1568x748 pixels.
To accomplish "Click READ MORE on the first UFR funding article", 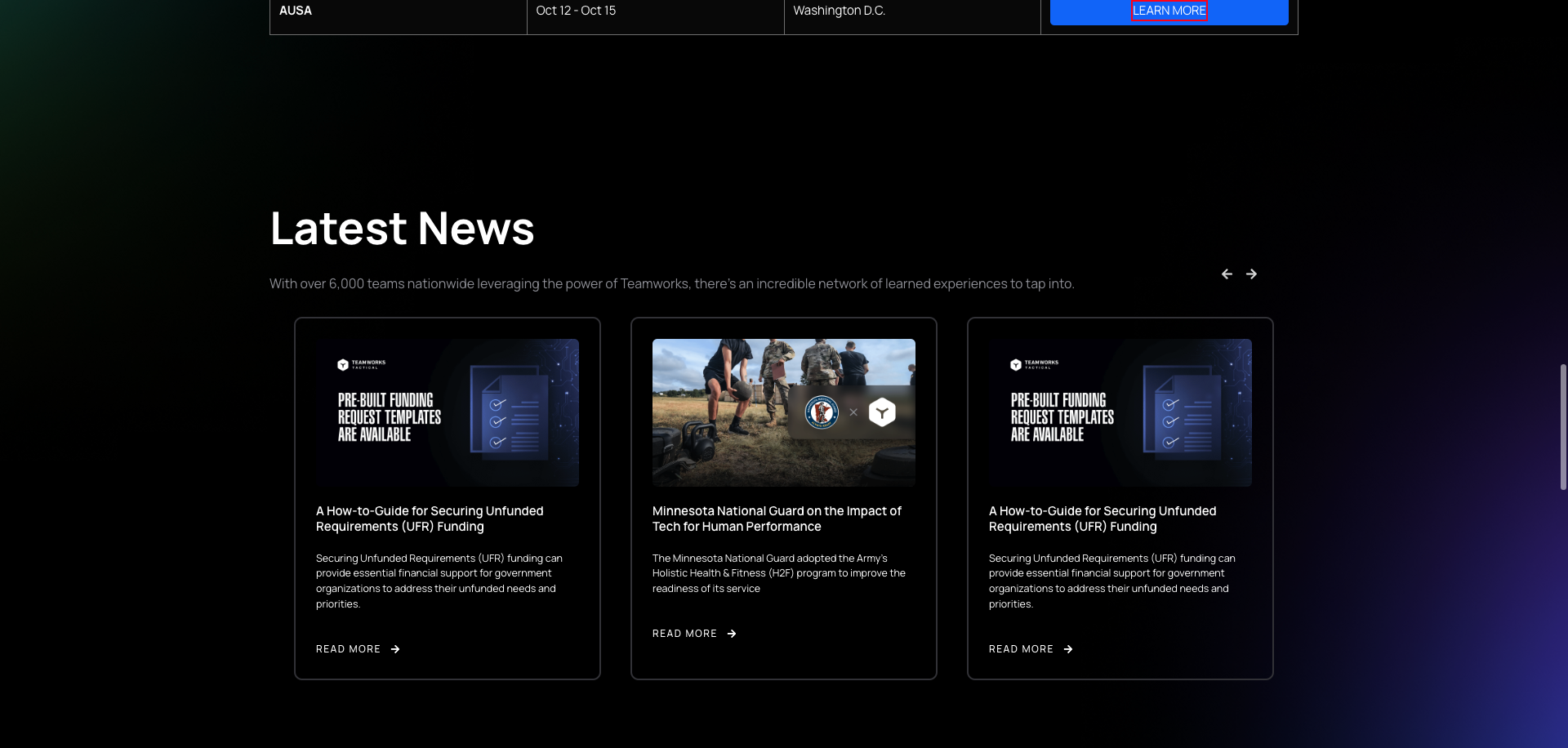I will (349, 648).
